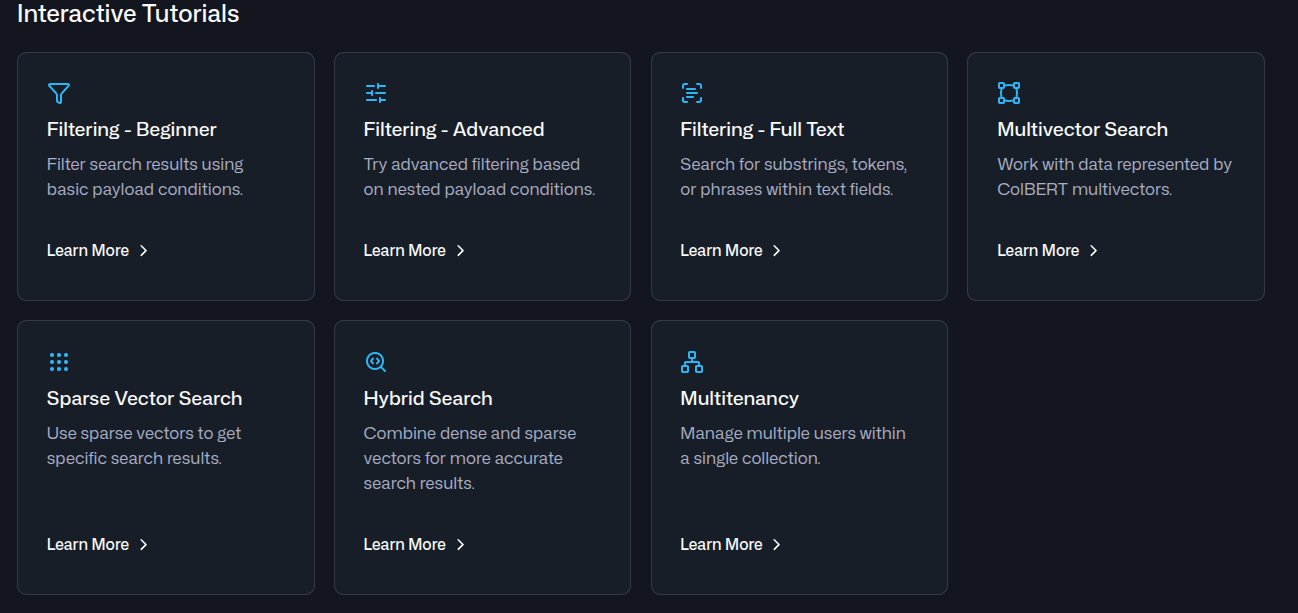
Task: Click the chevron arrow in Multivector Search card
Action: tap(1093, 250)
